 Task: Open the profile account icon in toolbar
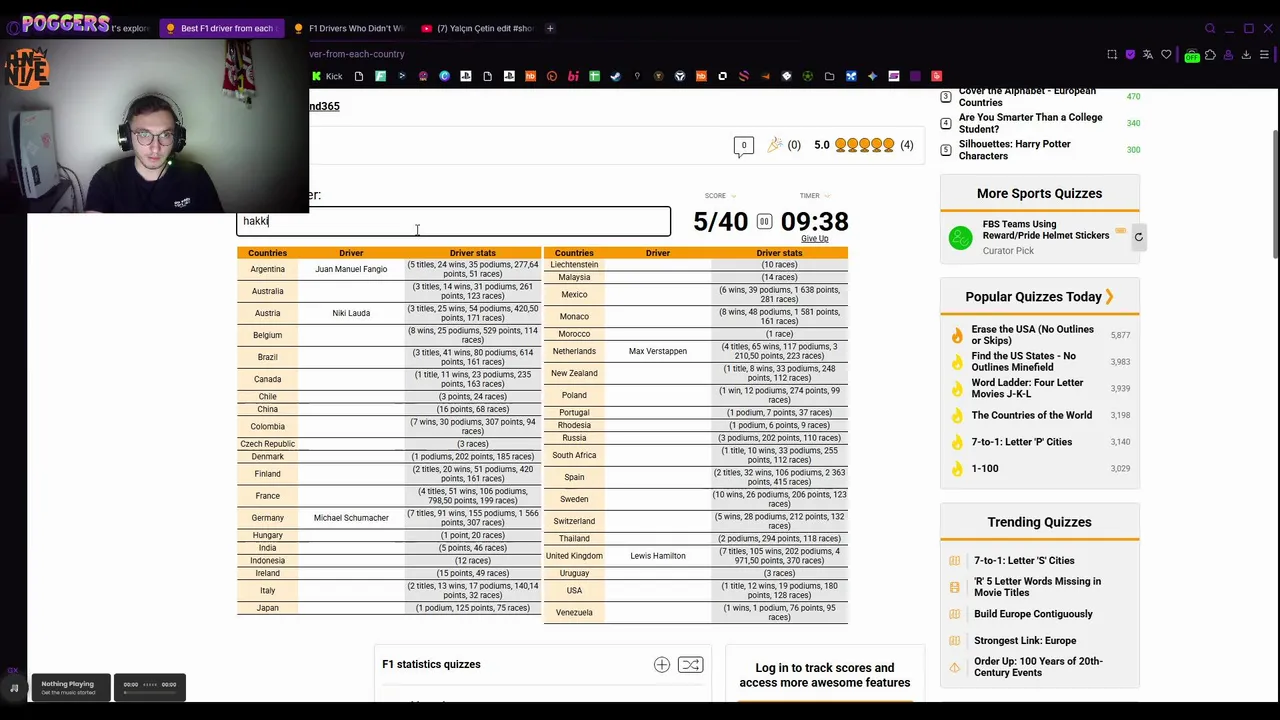[1228, 55]
